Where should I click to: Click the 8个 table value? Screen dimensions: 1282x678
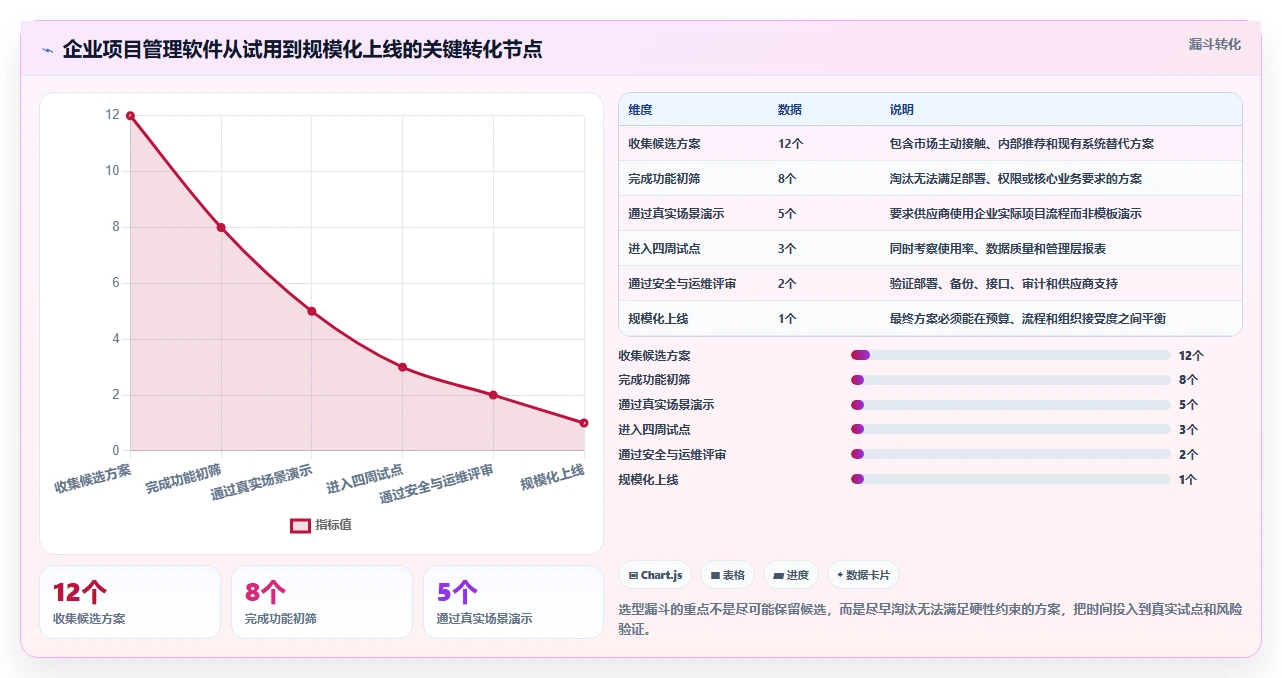[x=787, y=179]
